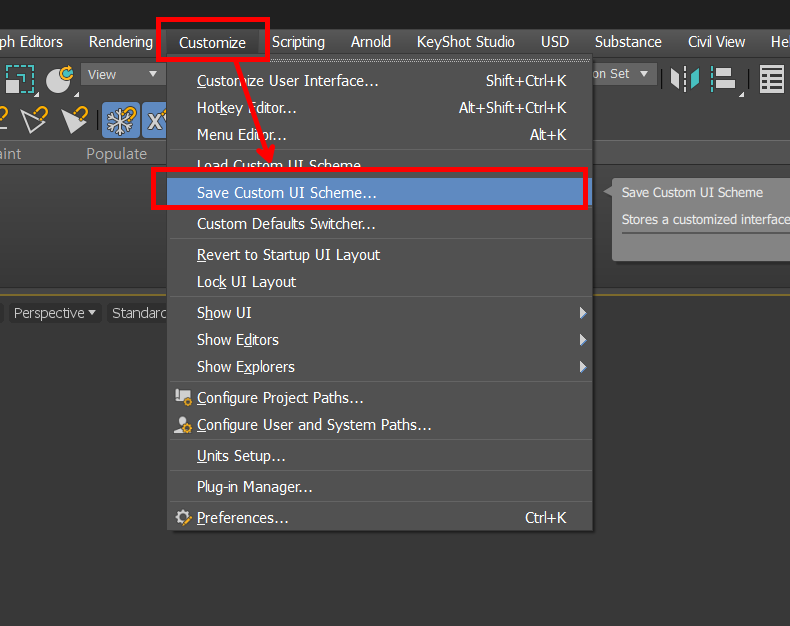790x626 pixels.
Task: Select Load Custom UI Scheme
Action: (x=380, y=165)
